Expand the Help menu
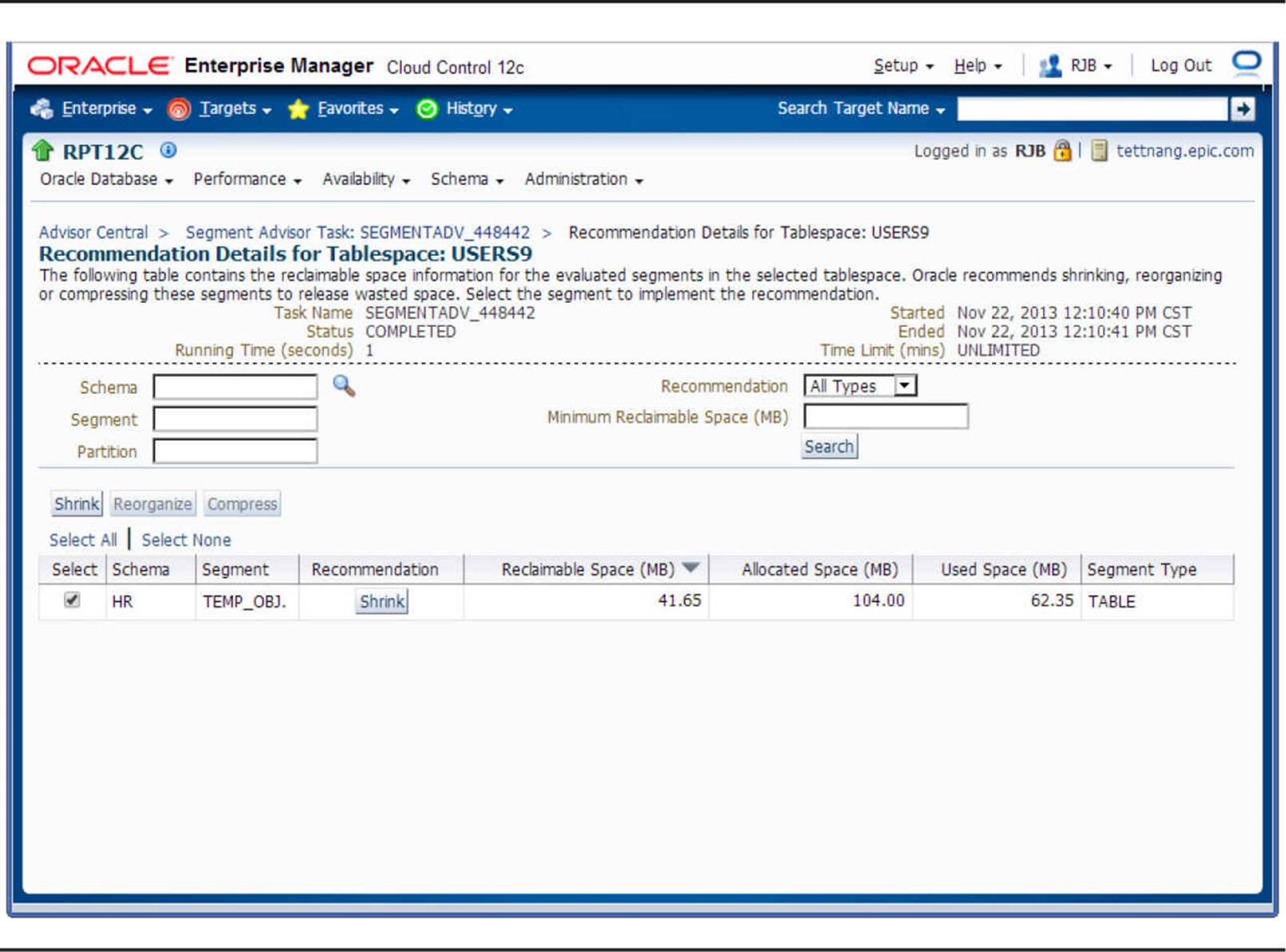The width and height of the screenshot is (1286, 952). click(x=977, y=66)
